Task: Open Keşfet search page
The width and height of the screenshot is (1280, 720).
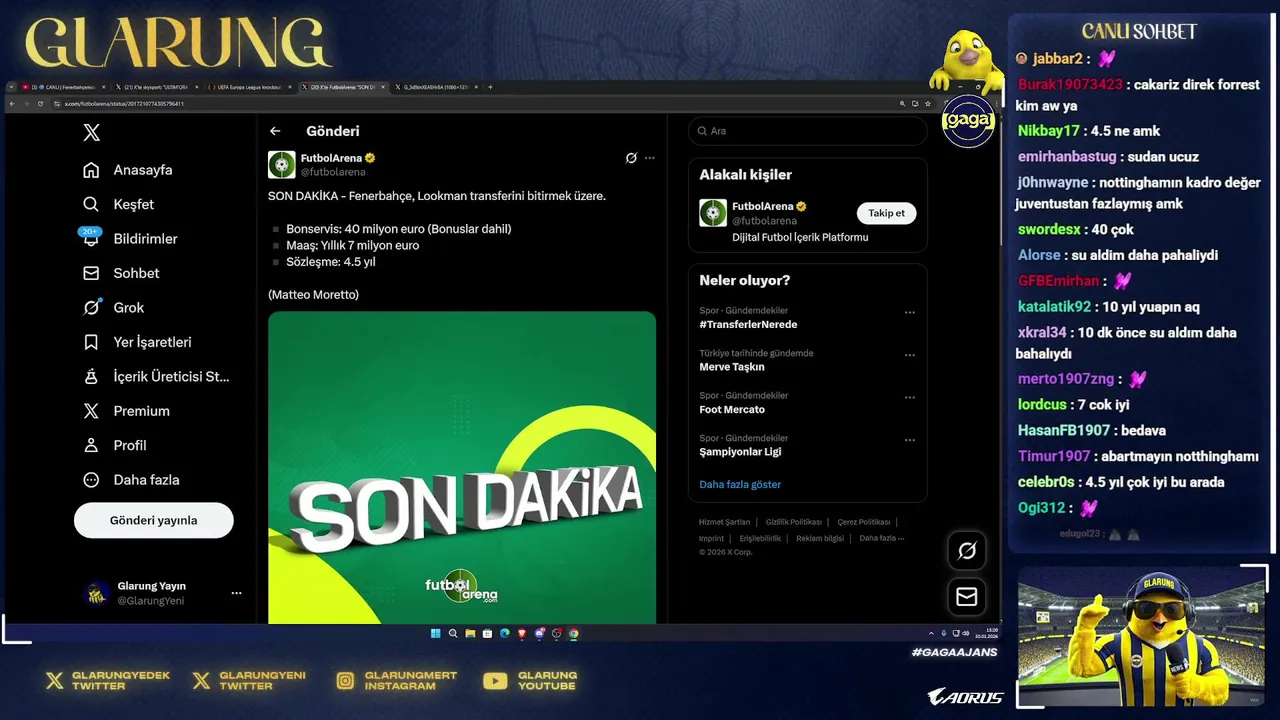Action: [118, 204]
